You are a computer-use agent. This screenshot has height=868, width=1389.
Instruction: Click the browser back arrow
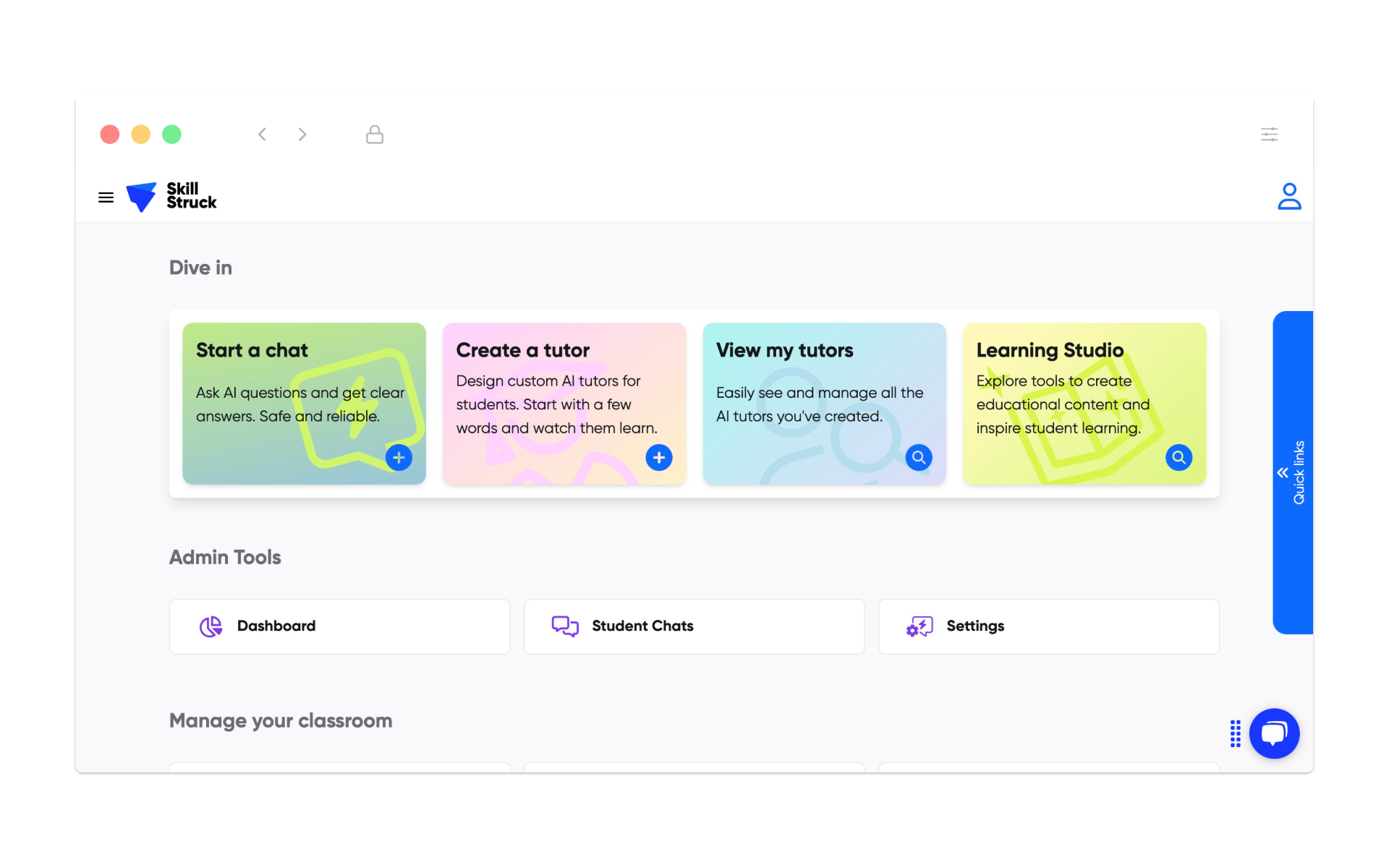click(263, 135)
